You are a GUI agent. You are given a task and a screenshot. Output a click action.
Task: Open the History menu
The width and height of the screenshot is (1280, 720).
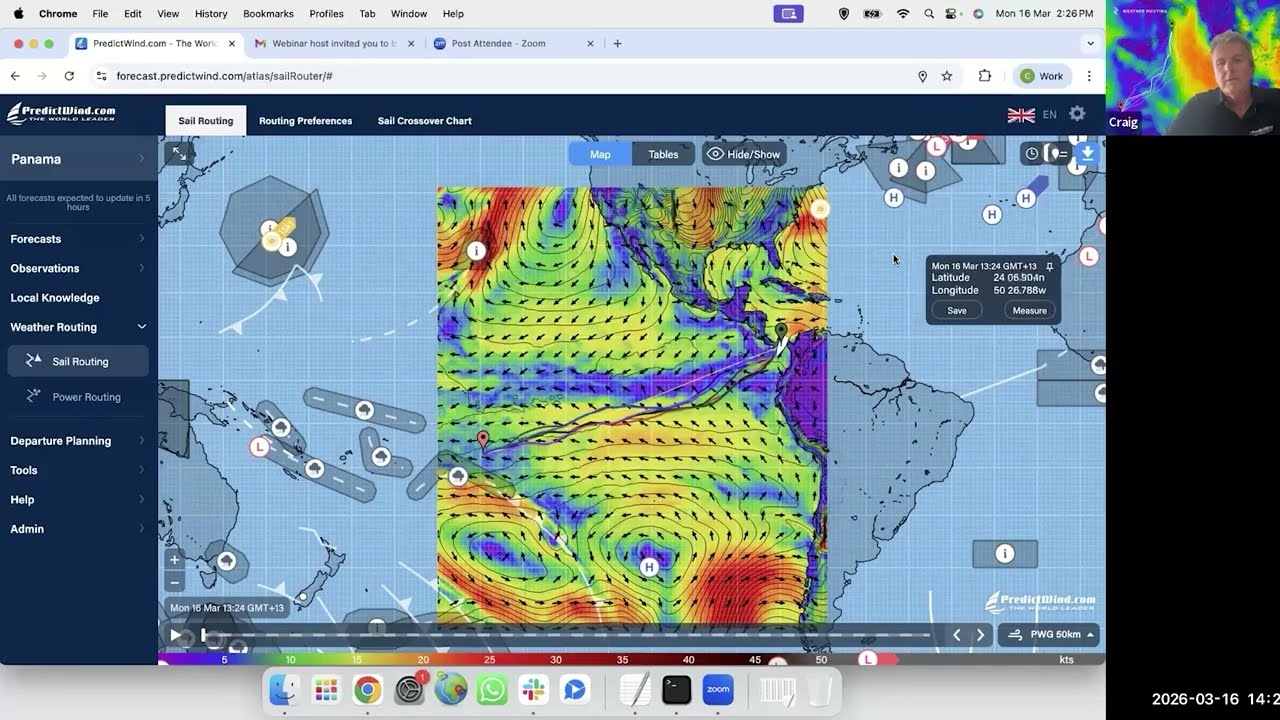pyautogui.click(x=211, y=14)
